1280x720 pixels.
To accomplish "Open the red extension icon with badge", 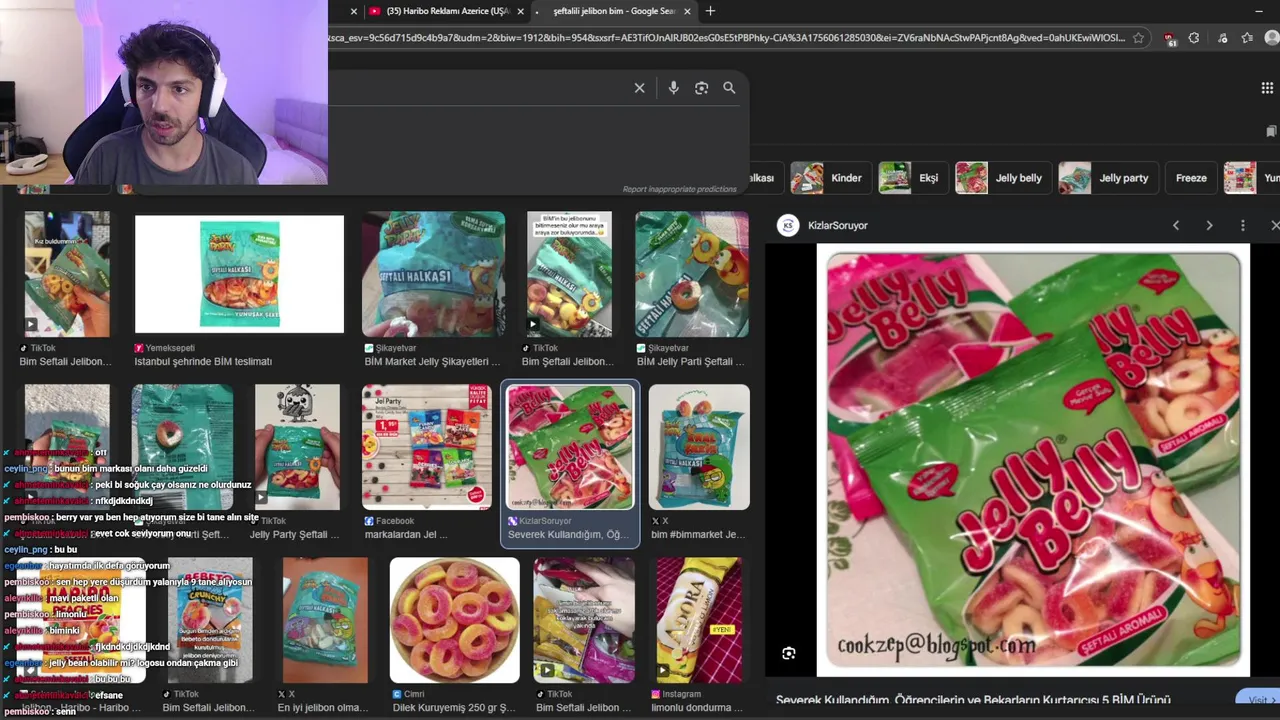I will [1169, 38].
